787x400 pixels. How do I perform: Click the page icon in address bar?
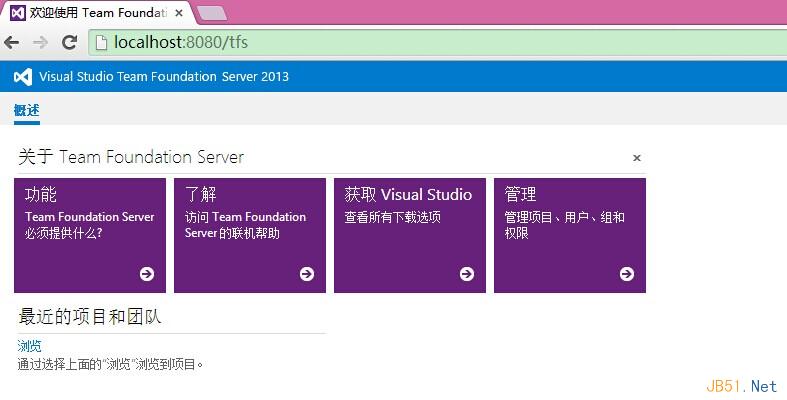[101, 42]
